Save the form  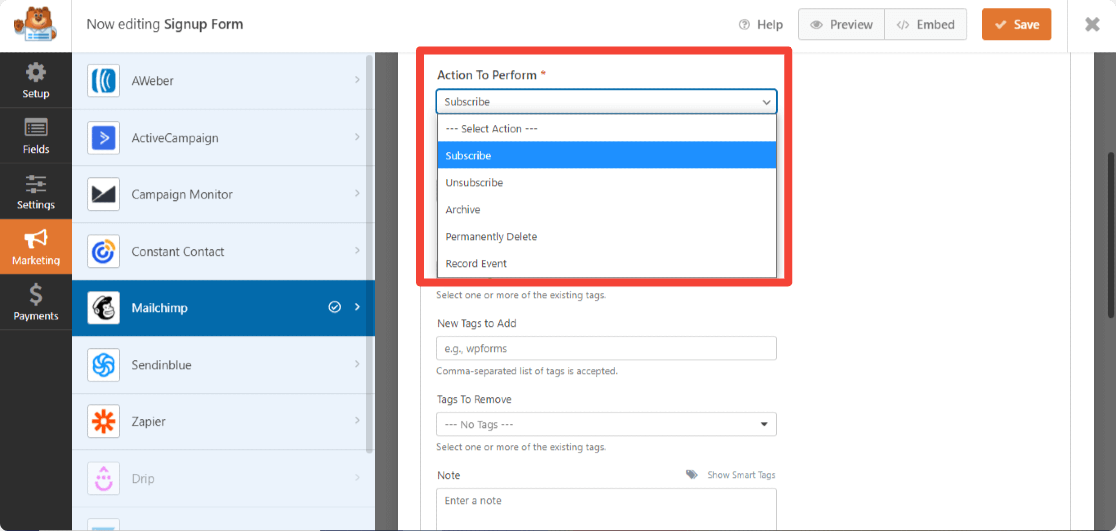coord(1016,25)
